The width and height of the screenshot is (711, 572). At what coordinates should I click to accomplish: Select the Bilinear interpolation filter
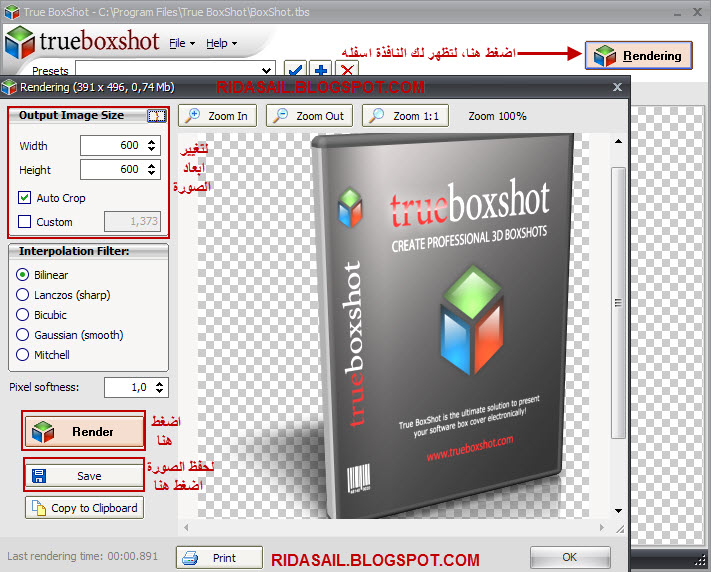click(22, 275)
